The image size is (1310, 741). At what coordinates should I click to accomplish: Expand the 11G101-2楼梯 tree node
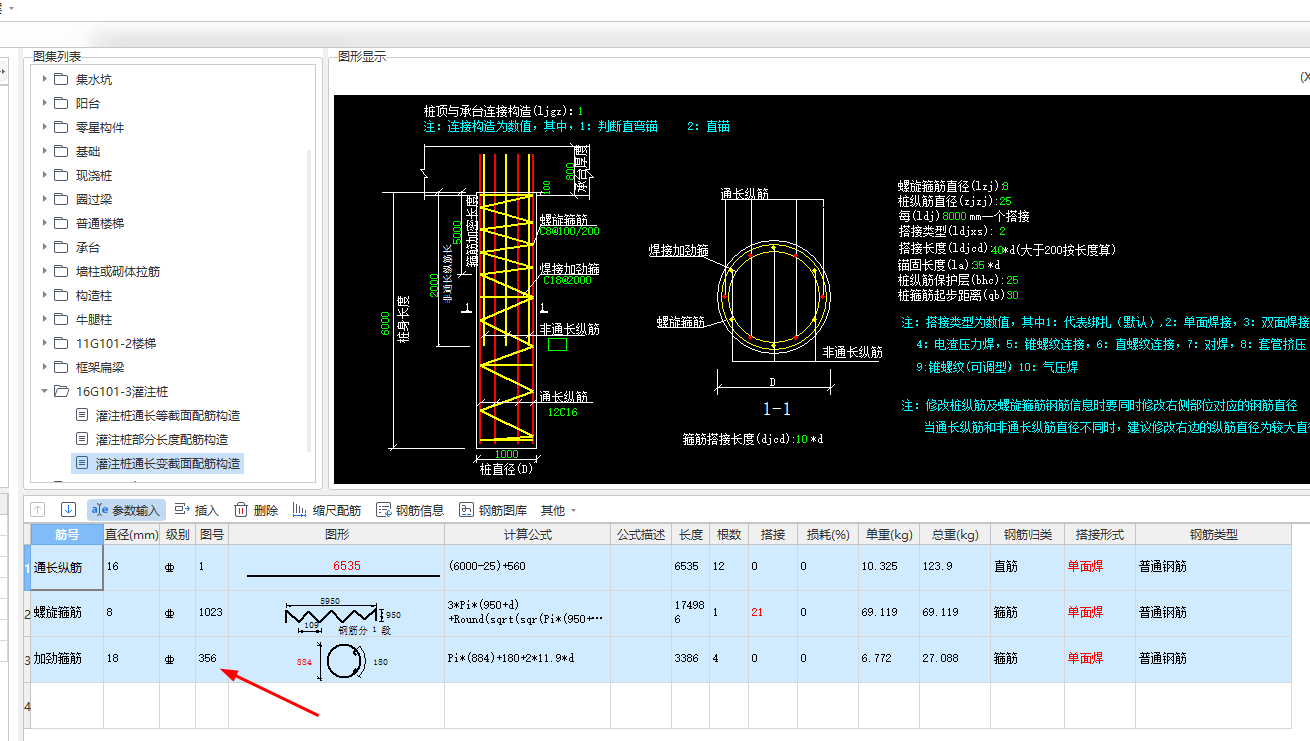(x=45, y=343)
